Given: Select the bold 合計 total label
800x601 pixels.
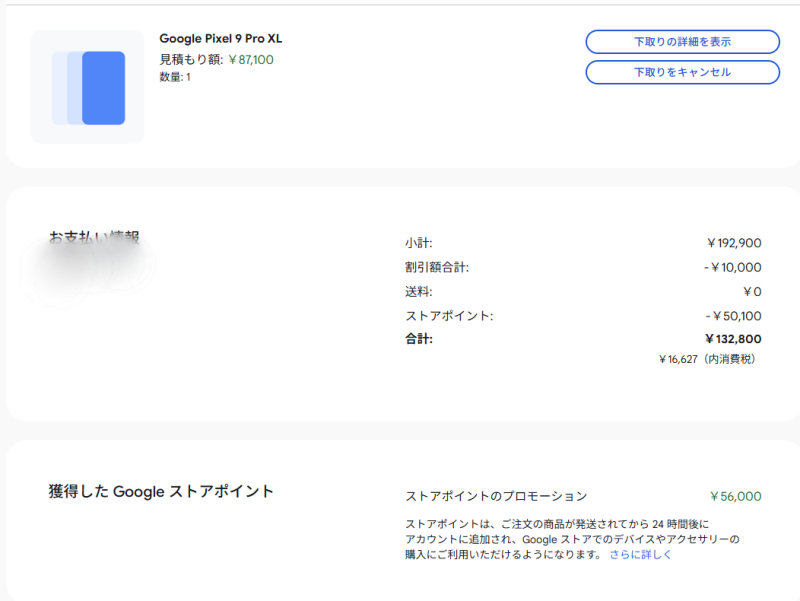Looking at the screenshot, I should [419, 339].
